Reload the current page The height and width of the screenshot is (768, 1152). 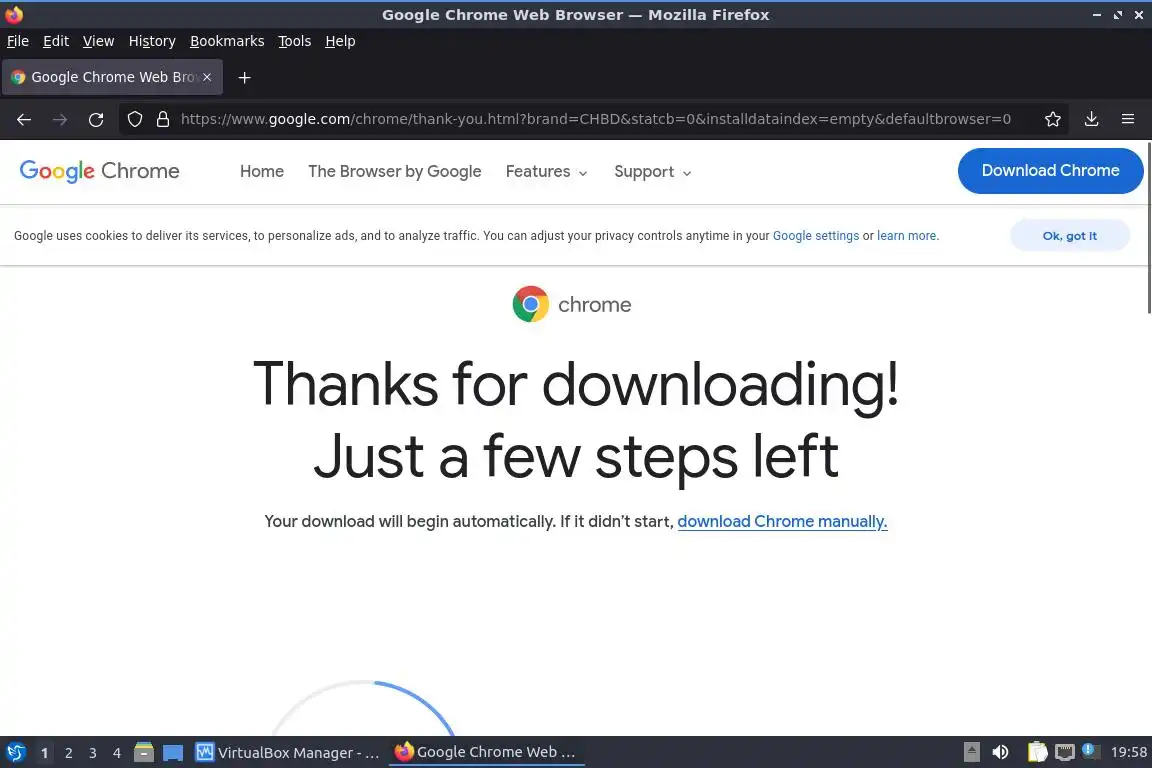96,119
